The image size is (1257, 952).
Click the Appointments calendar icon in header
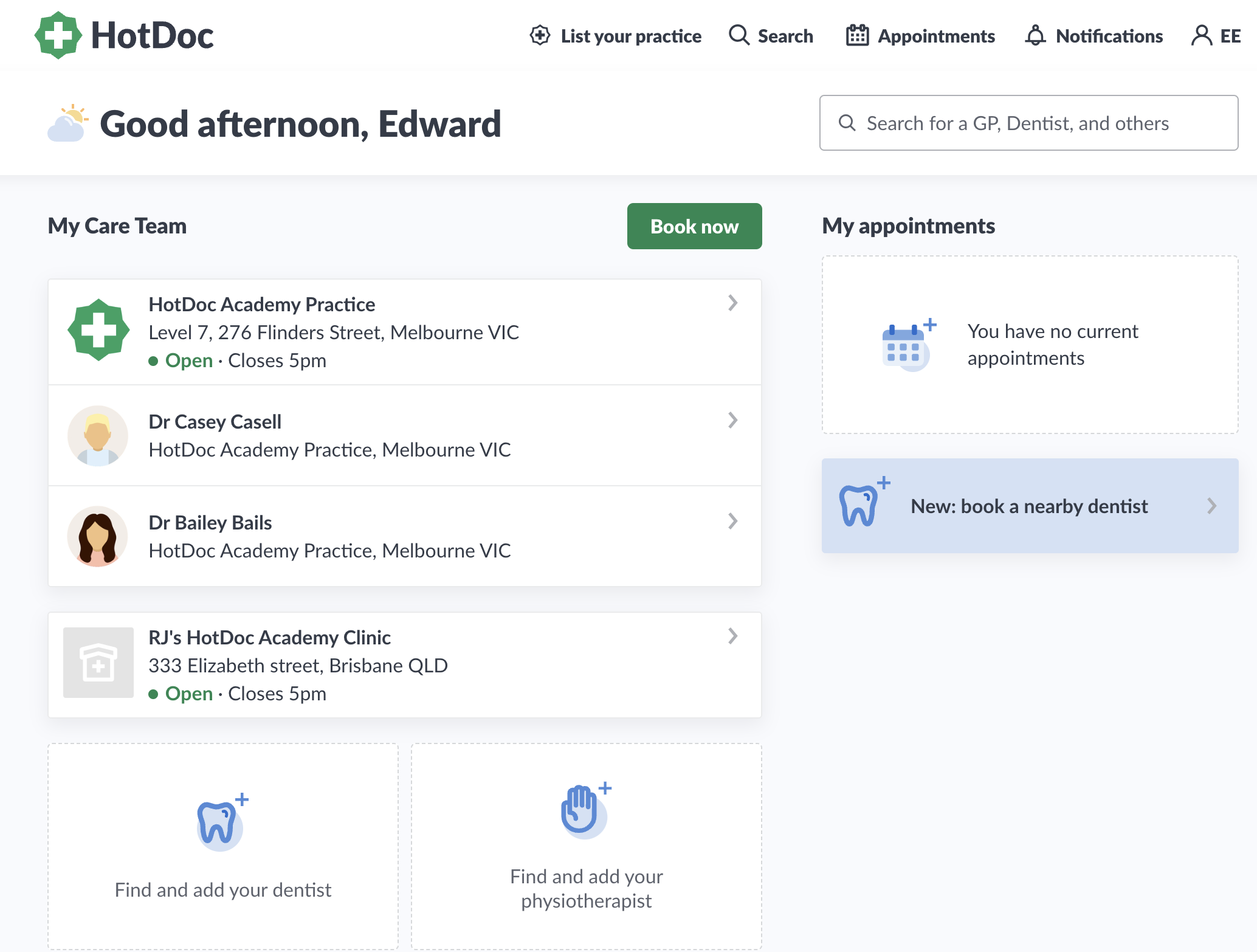(857, 35)
